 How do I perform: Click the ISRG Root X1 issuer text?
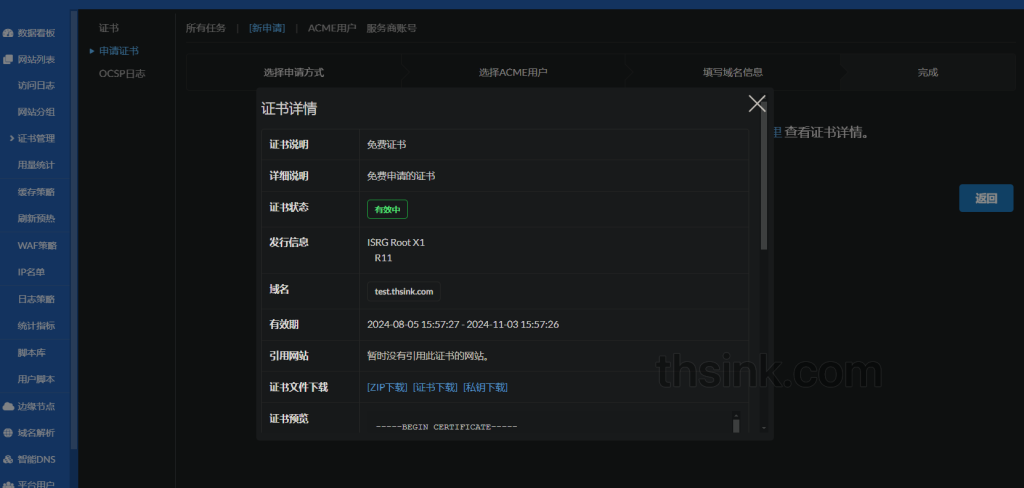pos(396,242)
